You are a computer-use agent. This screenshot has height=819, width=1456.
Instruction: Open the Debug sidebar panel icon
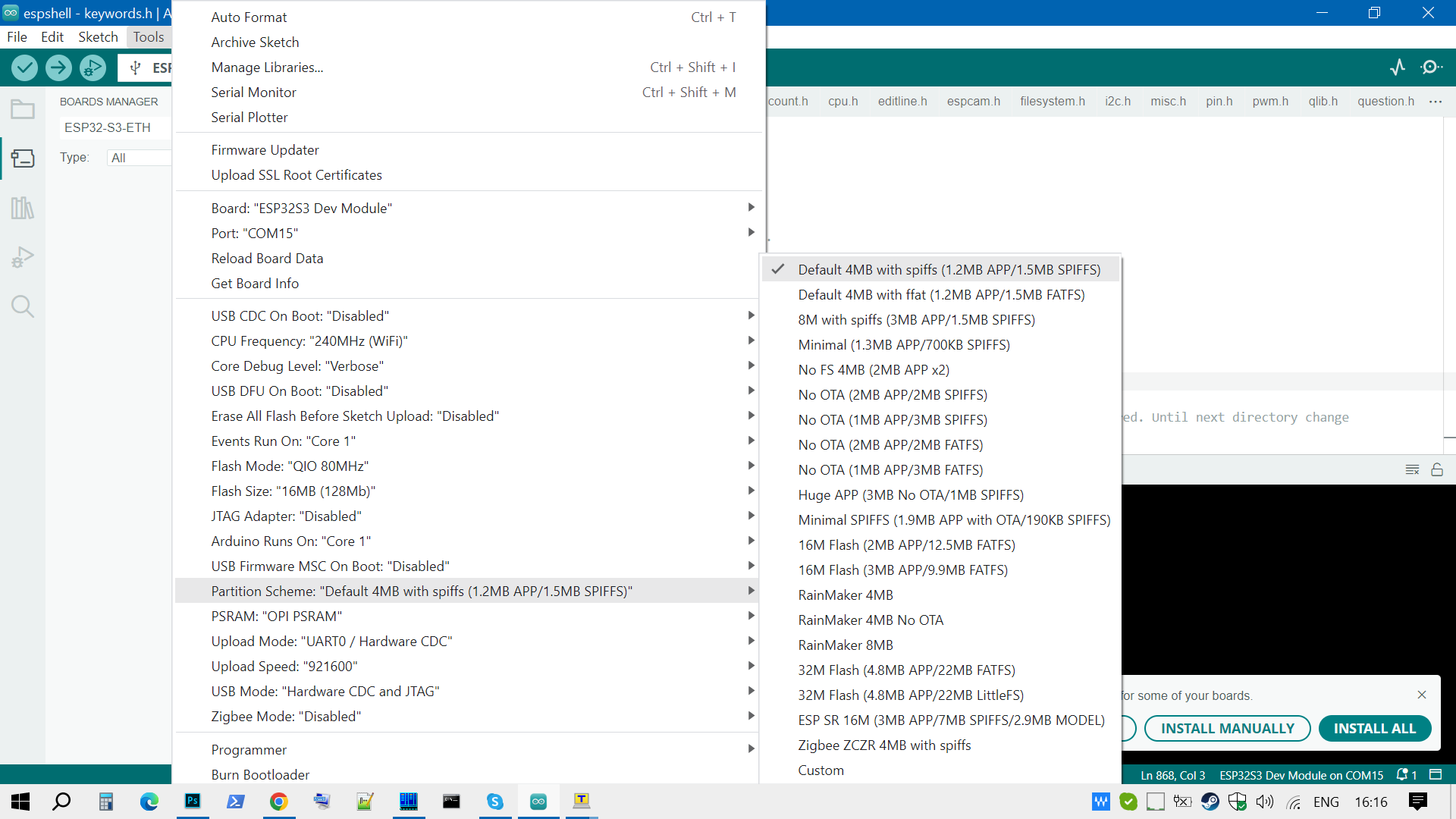point(23,257)
